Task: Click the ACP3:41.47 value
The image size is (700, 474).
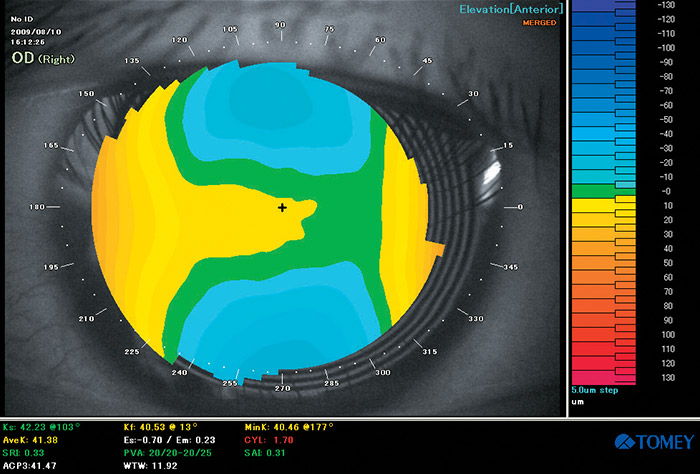Action: (30, 466)
